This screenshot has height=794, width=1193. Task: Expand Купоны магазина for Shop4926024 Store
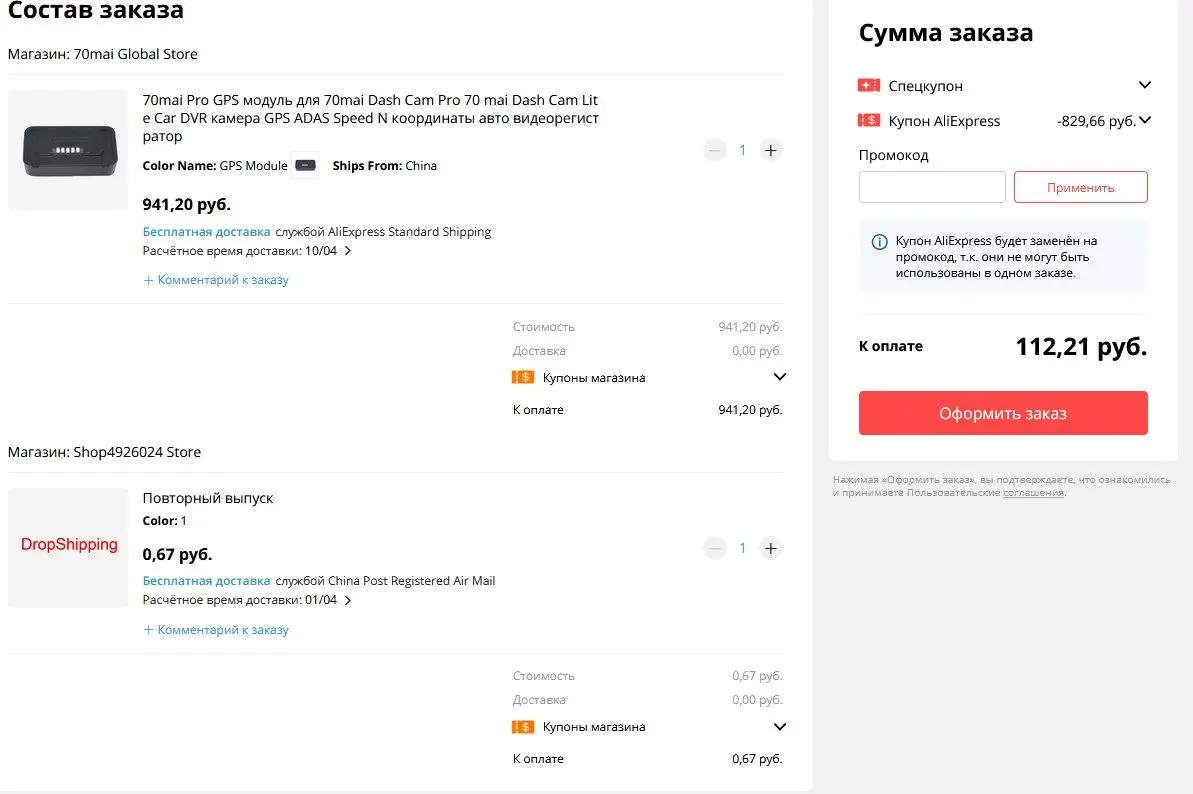[779, 726]
